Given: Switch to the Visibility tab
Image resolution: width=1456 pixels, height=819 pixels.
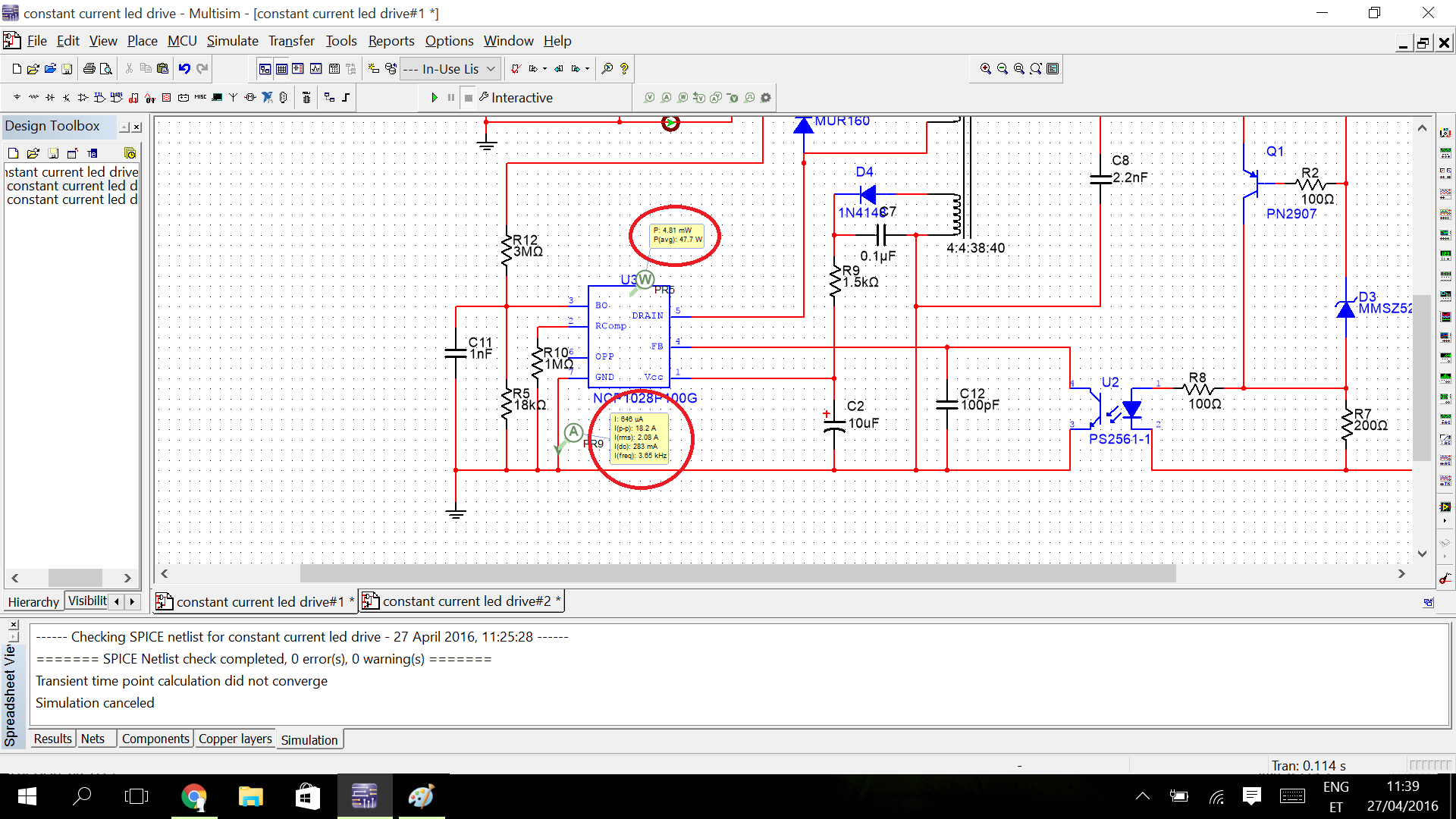Looking at the screenshot, I should coord(87,601).
